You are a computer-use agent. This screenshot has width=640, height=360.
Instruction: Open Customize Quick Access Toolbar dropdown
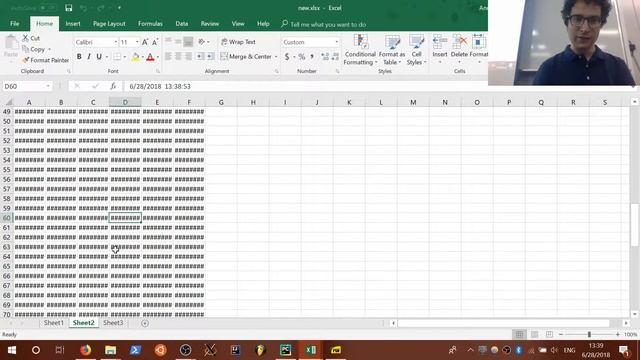tap(119, 8)
